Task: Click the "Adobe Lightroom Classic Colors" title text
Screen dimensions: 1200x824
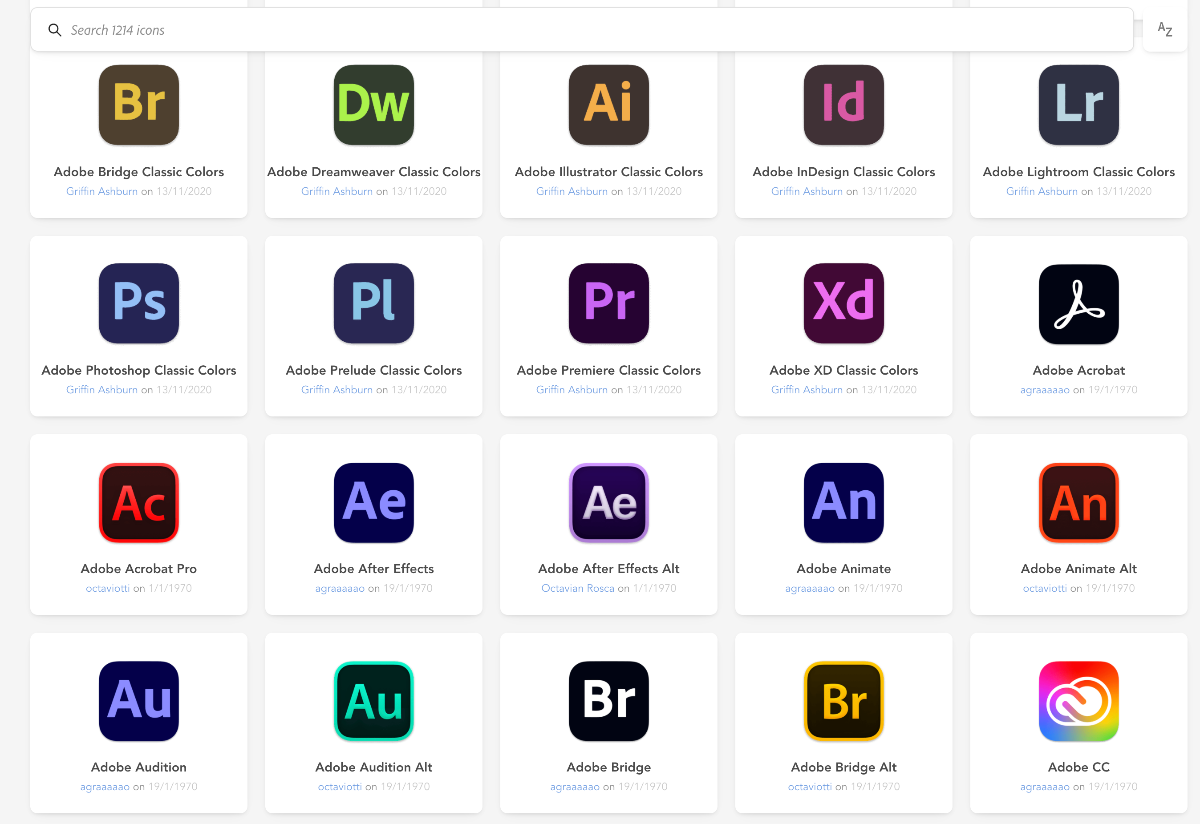Action: click(x=1079, y=172)
